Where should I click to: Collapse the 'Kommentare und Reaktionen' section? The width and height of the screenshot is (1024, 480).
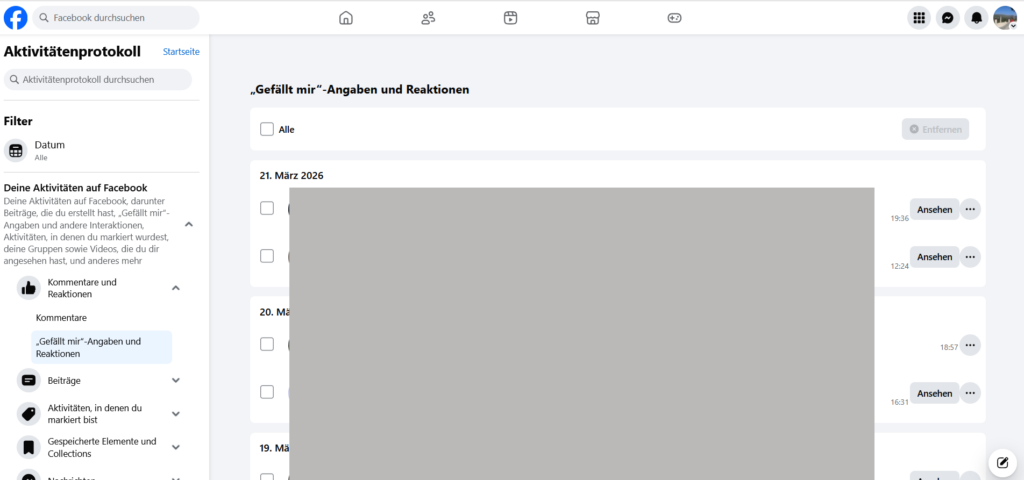(x=176, y=288)
